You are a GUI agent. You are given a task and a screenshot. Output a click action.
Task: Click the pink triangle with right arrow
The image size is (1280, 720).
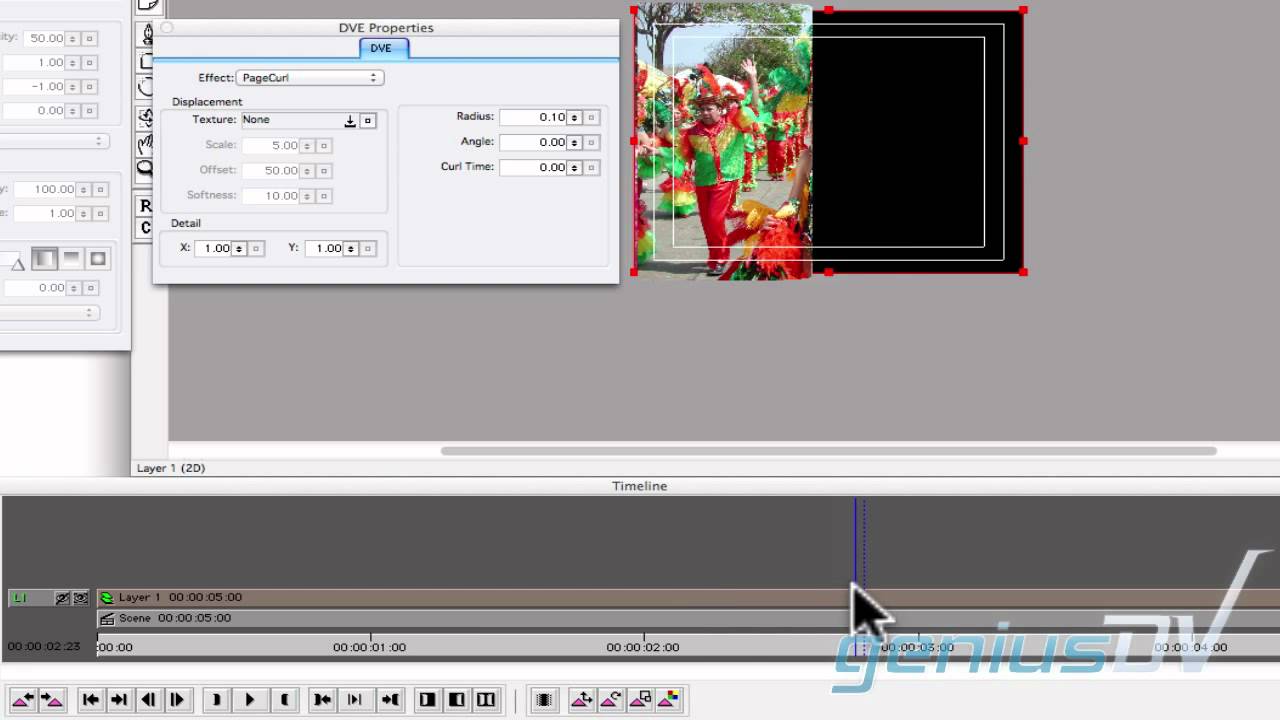[52, 700]
